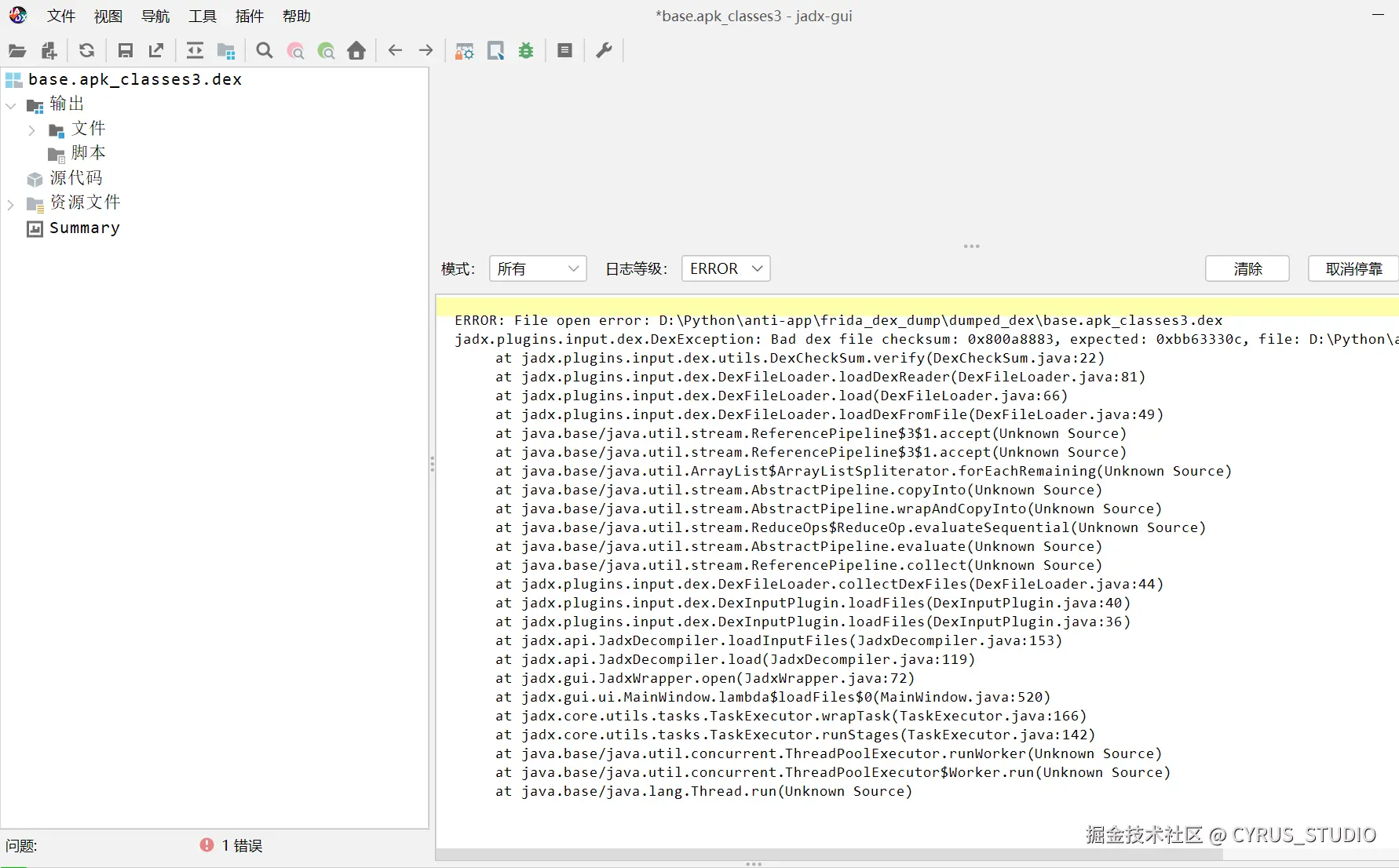Click the 'Bad dex file checksum' log line

926,339
